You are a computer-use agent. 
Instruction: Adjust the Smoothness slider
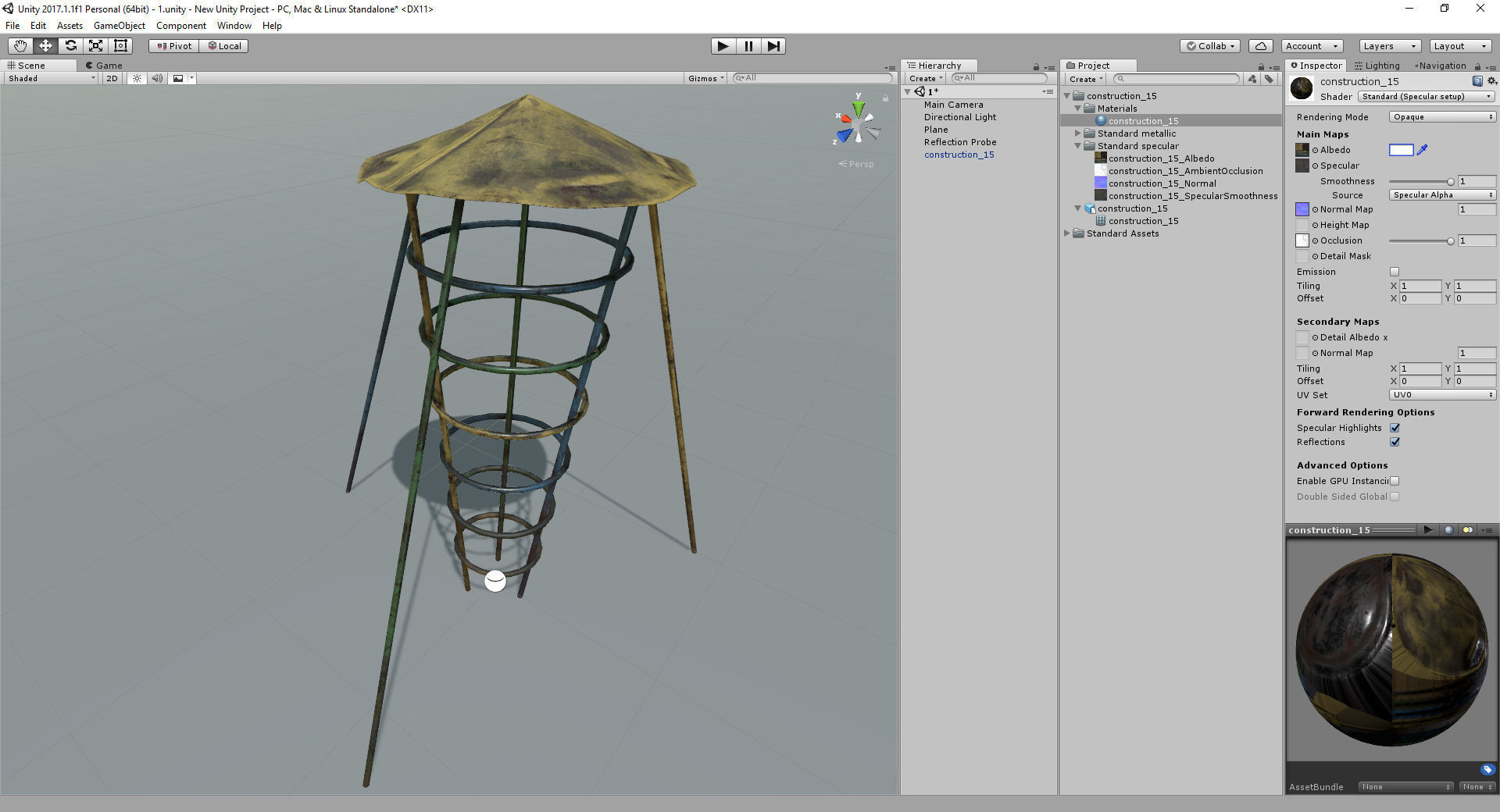click(x=1421, y=181)
